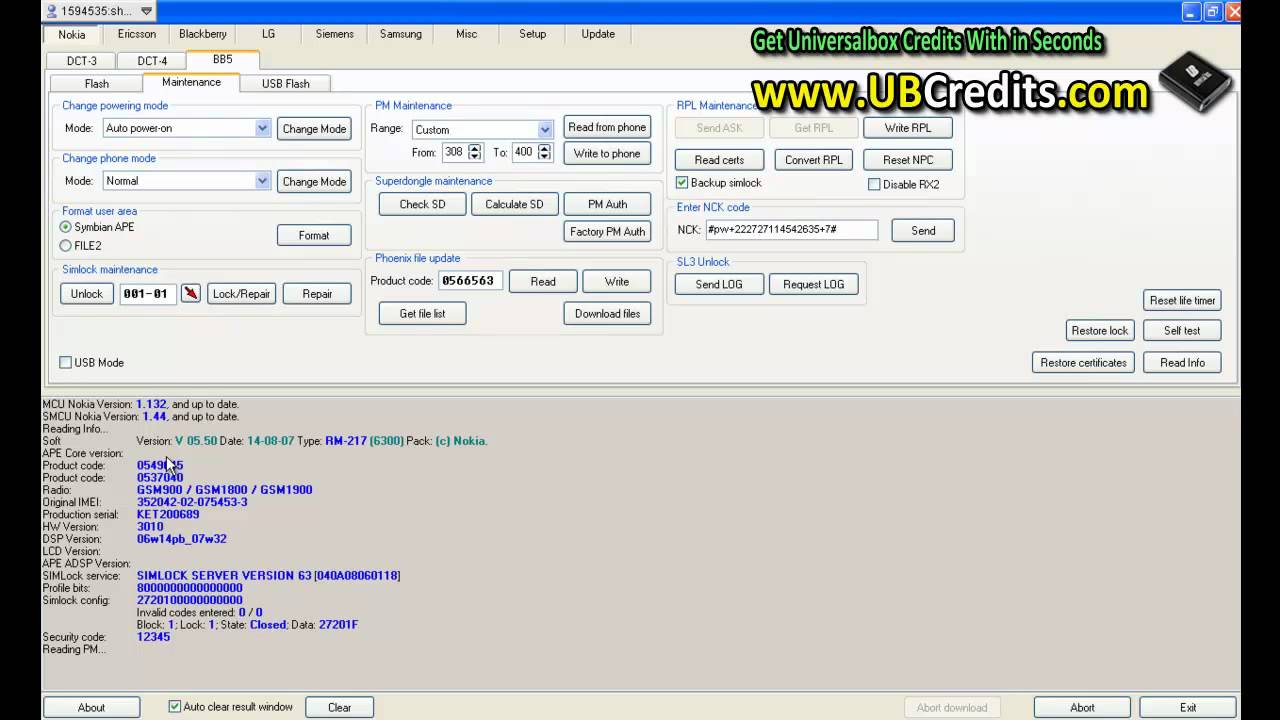Screen dimensions: 1280x720
Task: Select Symbian APE radio option
Action: point(66,227)
